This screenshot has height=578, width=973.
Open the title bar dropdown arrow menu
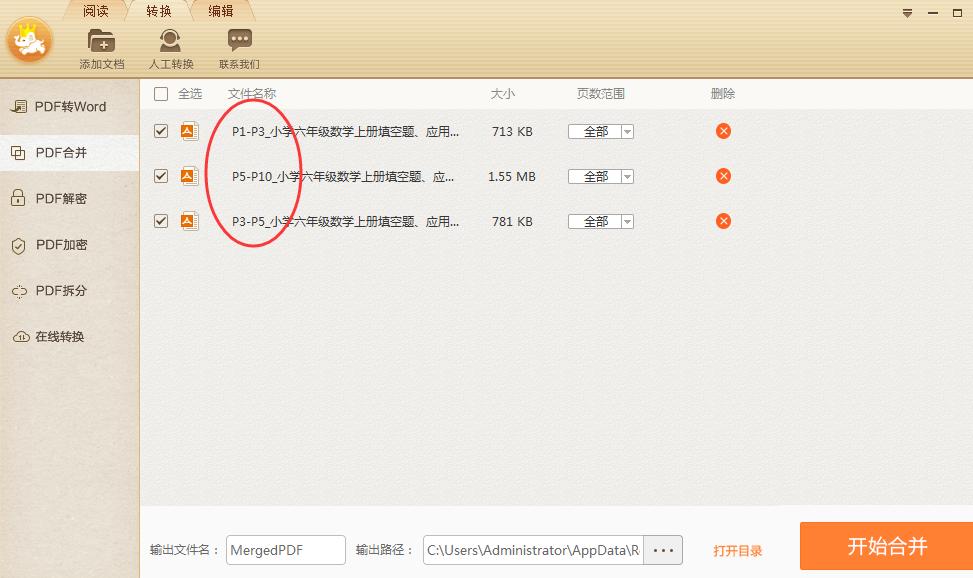tap(908, 13)
